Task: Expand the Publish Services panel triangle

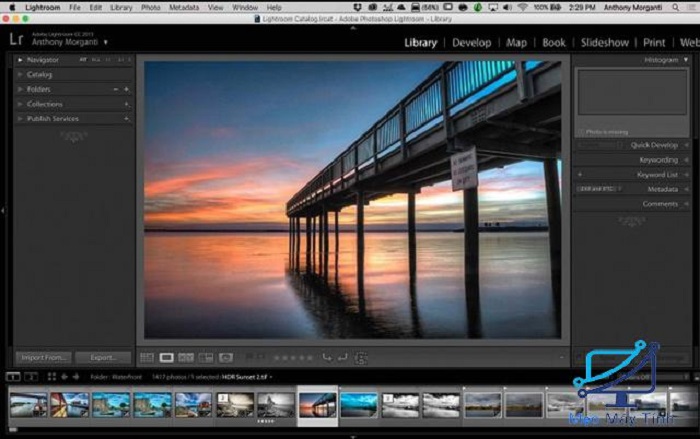Action: click(x=20, y=119)
